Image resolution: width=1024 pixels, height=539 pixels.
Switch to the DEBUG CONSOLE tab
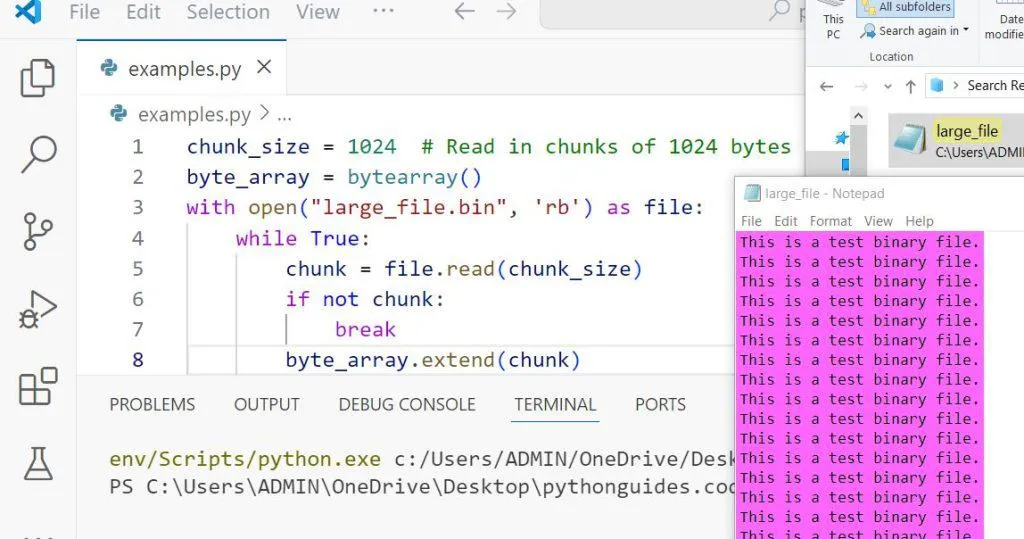click(x=406, y=405)
